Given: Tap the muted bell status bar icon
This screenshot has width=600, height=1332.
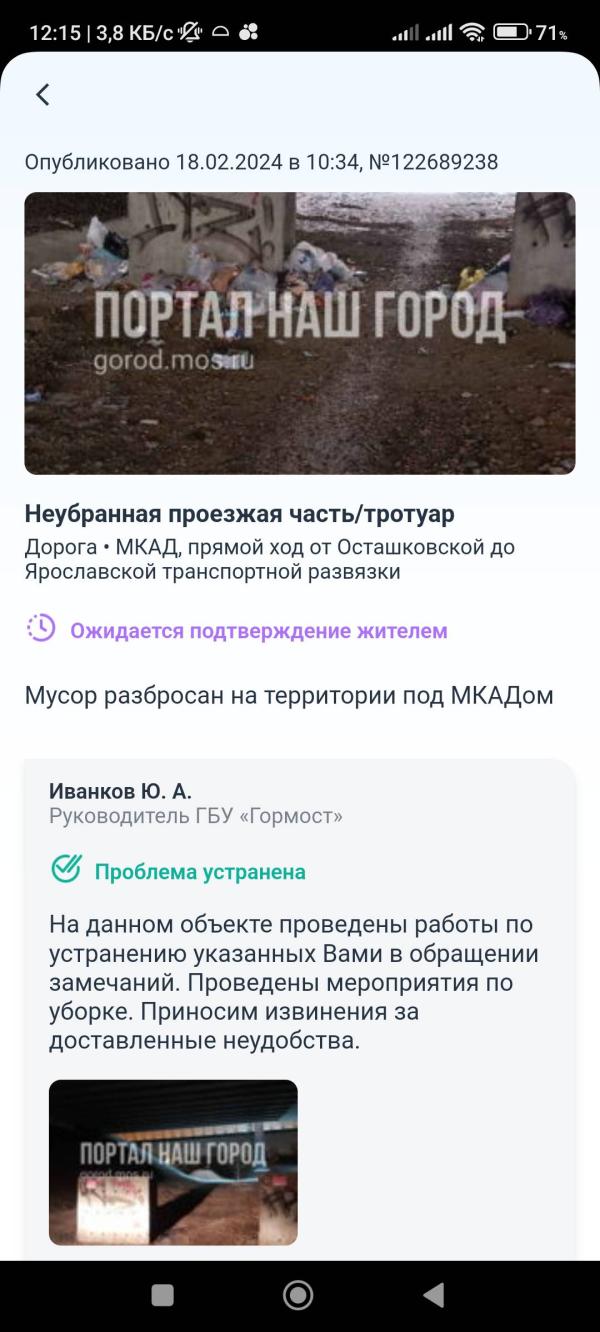Looking at the screenshot, I should 189,32.
